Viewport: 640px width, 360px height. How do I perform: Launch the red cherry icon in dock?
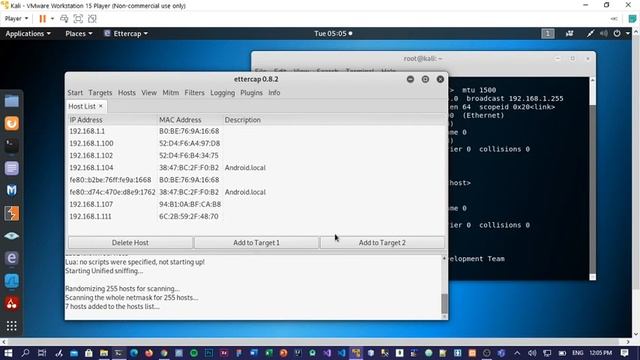coord(11,303)
